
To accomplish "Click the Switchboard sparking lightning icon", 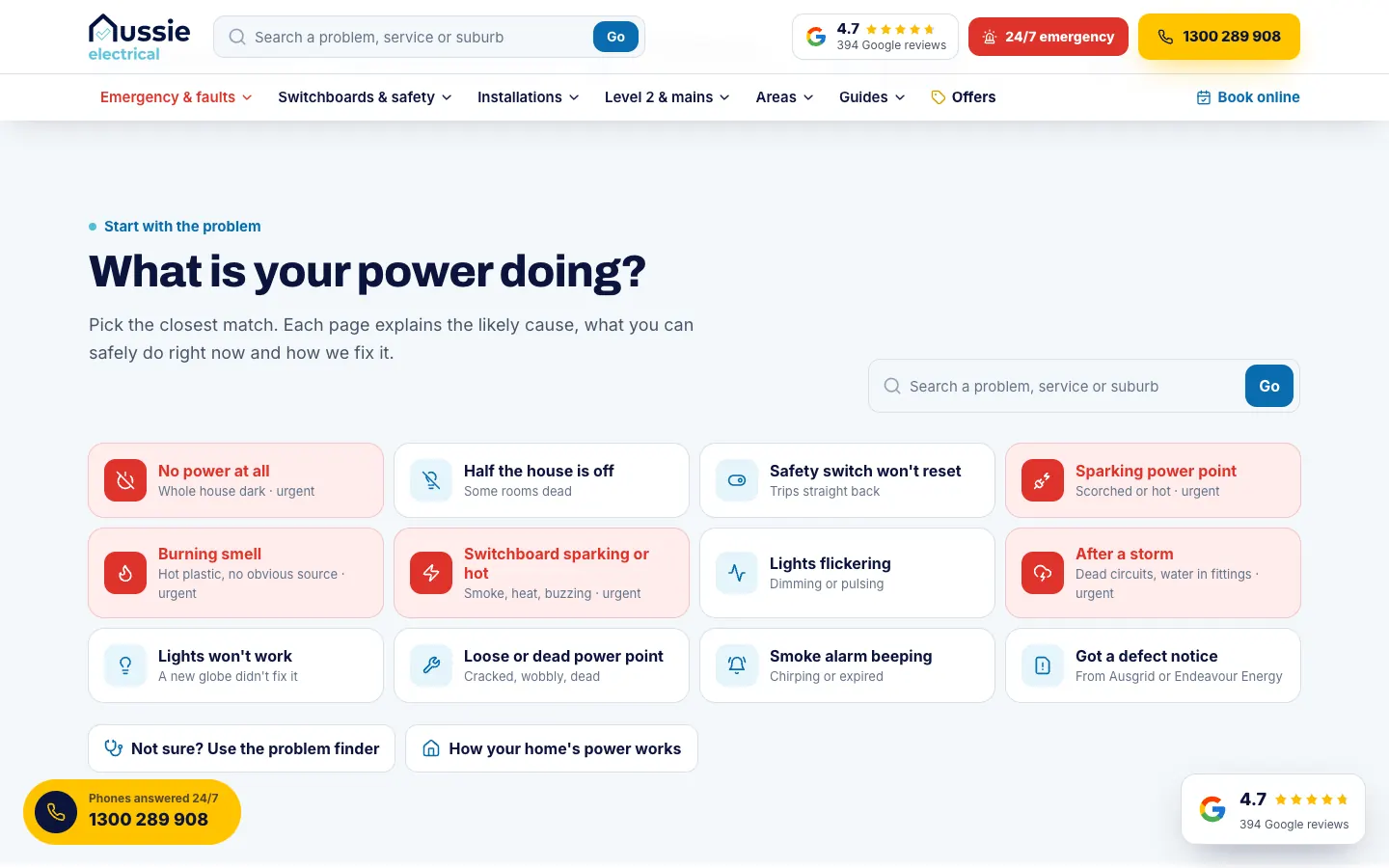I will 431,573.
